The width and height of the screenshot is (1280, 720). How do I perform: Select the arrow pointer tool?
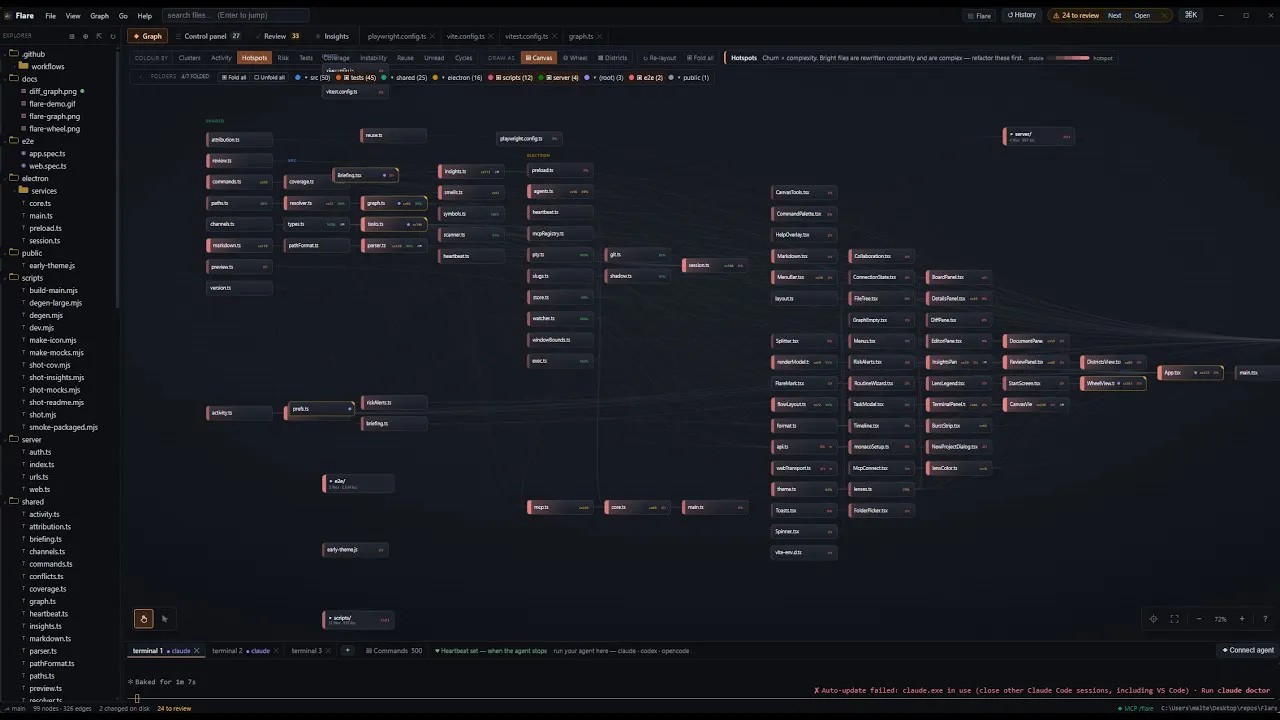click(x=164, y=619)
